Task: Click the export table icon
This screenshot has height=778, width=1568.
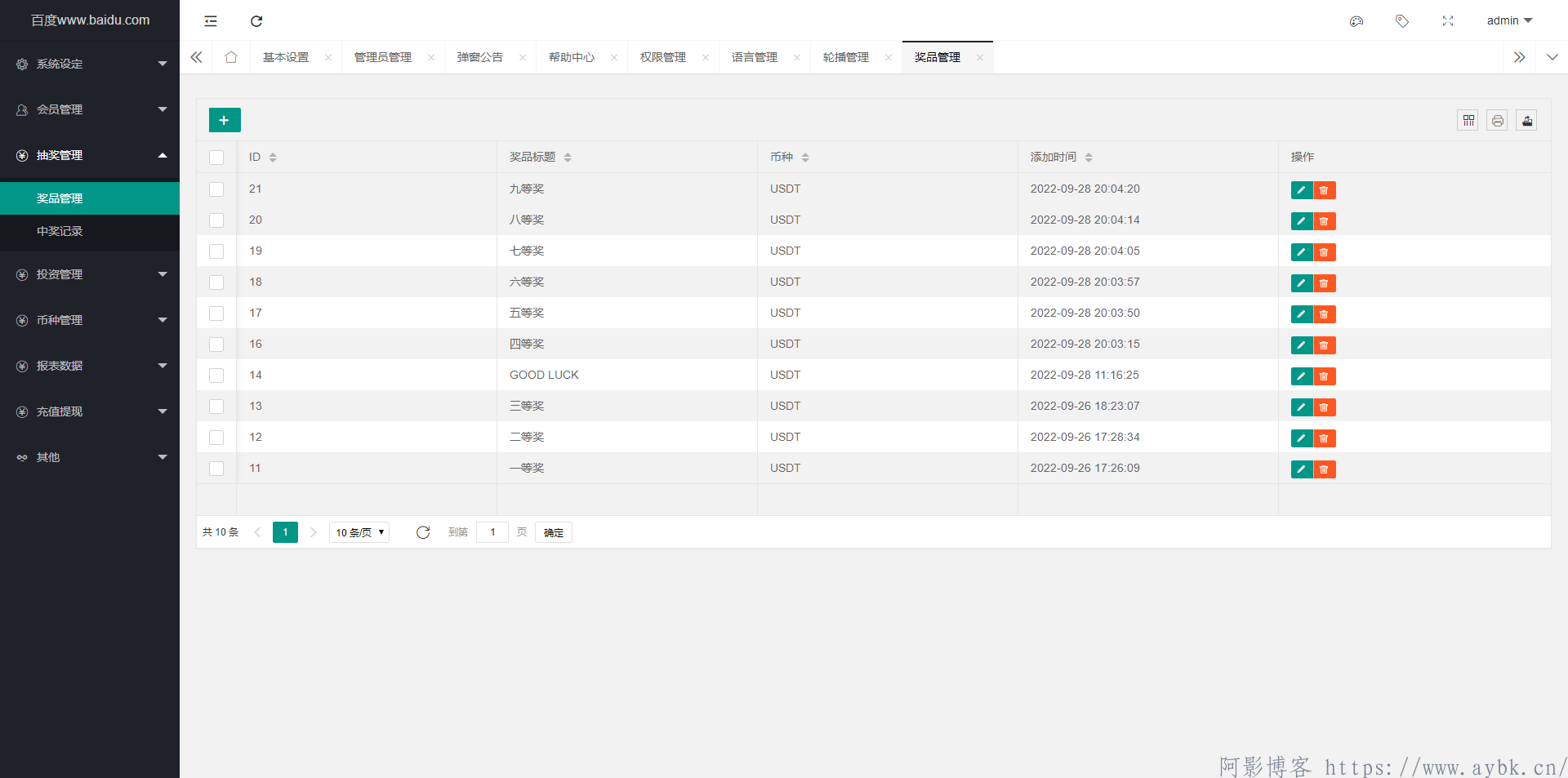Action: click(1527, 121)
